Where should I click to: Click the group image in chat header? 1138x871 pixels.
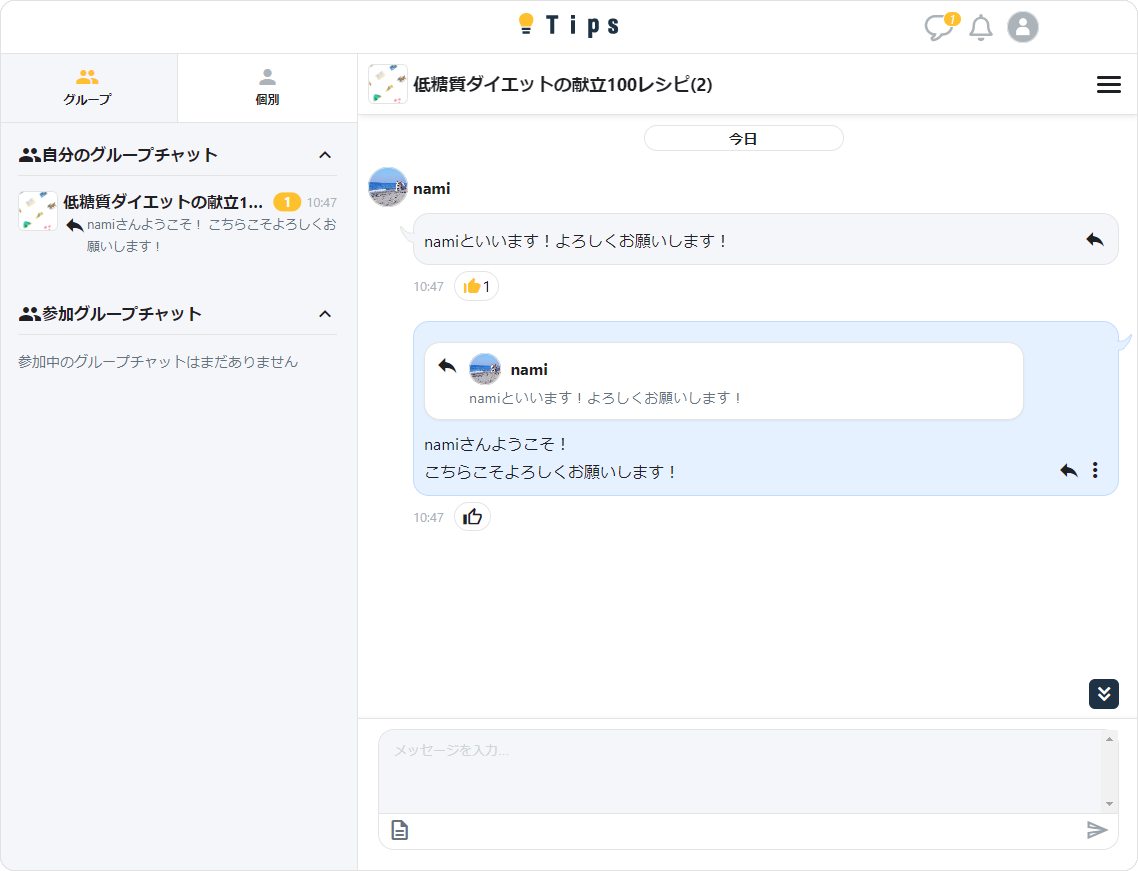(x=388, y=84)
